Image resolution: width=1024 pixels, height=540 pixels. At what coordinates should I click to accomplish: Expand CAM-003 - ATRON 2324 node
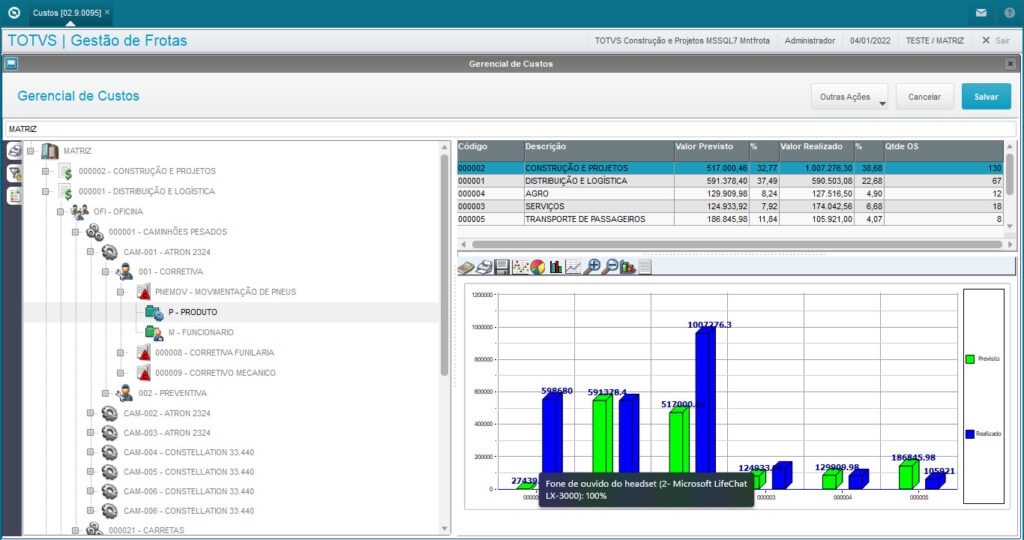[91, 433]
